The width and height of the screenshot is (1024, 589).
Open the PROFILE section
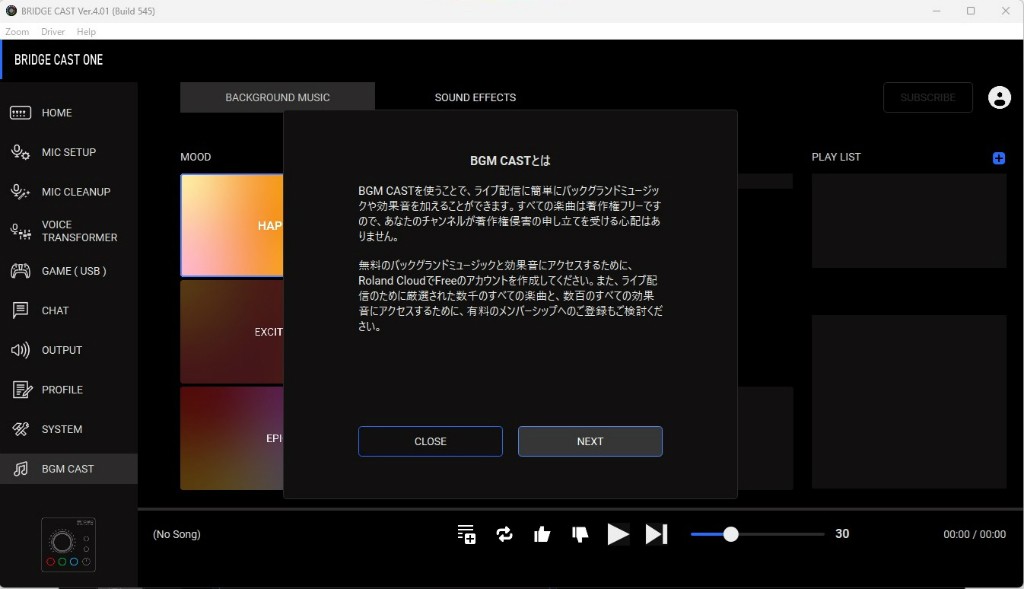point(69,390)
